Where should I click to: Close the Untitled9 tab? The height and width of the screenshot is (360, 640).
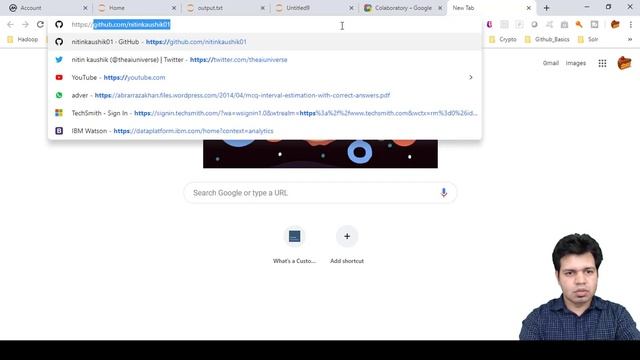[351, 8]
